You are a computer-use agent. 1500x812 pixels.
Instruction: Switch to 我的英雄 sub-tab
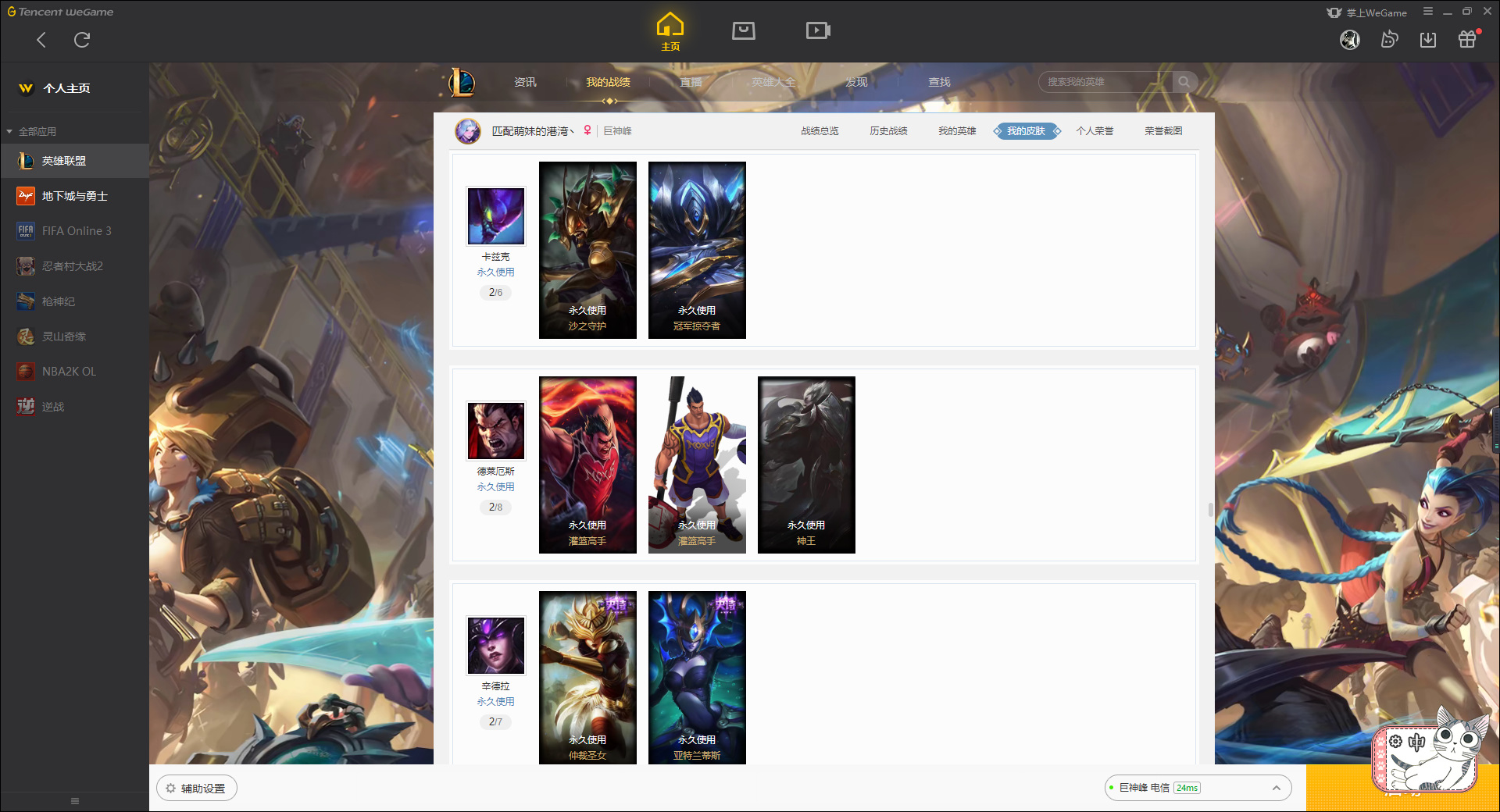click(957, 131)
